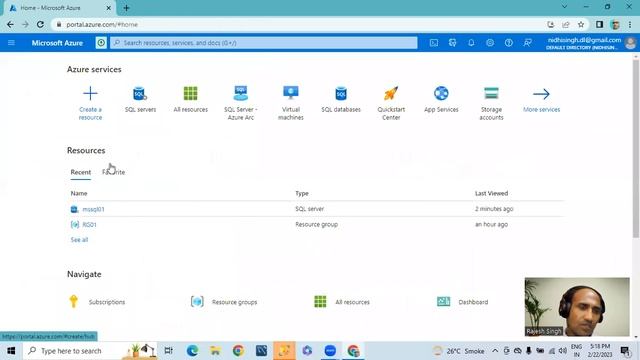Go back in browser history
Screen dimensions: 640x360
coord(10,24)
